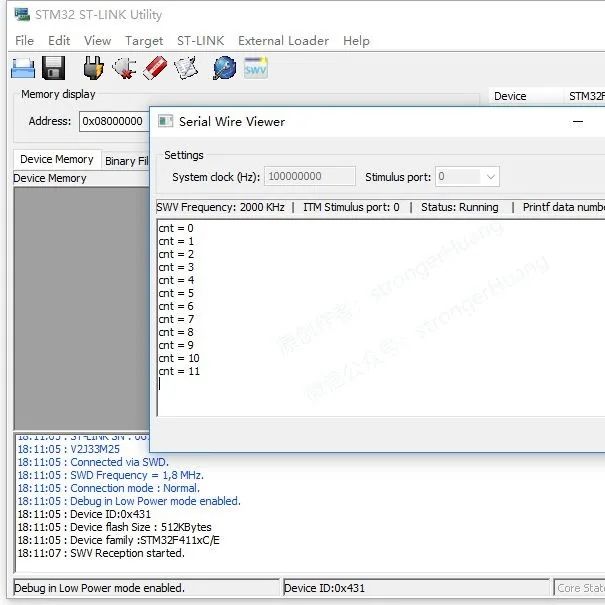Click the 'cnt = 10' output line

click(x=179, y=358)
